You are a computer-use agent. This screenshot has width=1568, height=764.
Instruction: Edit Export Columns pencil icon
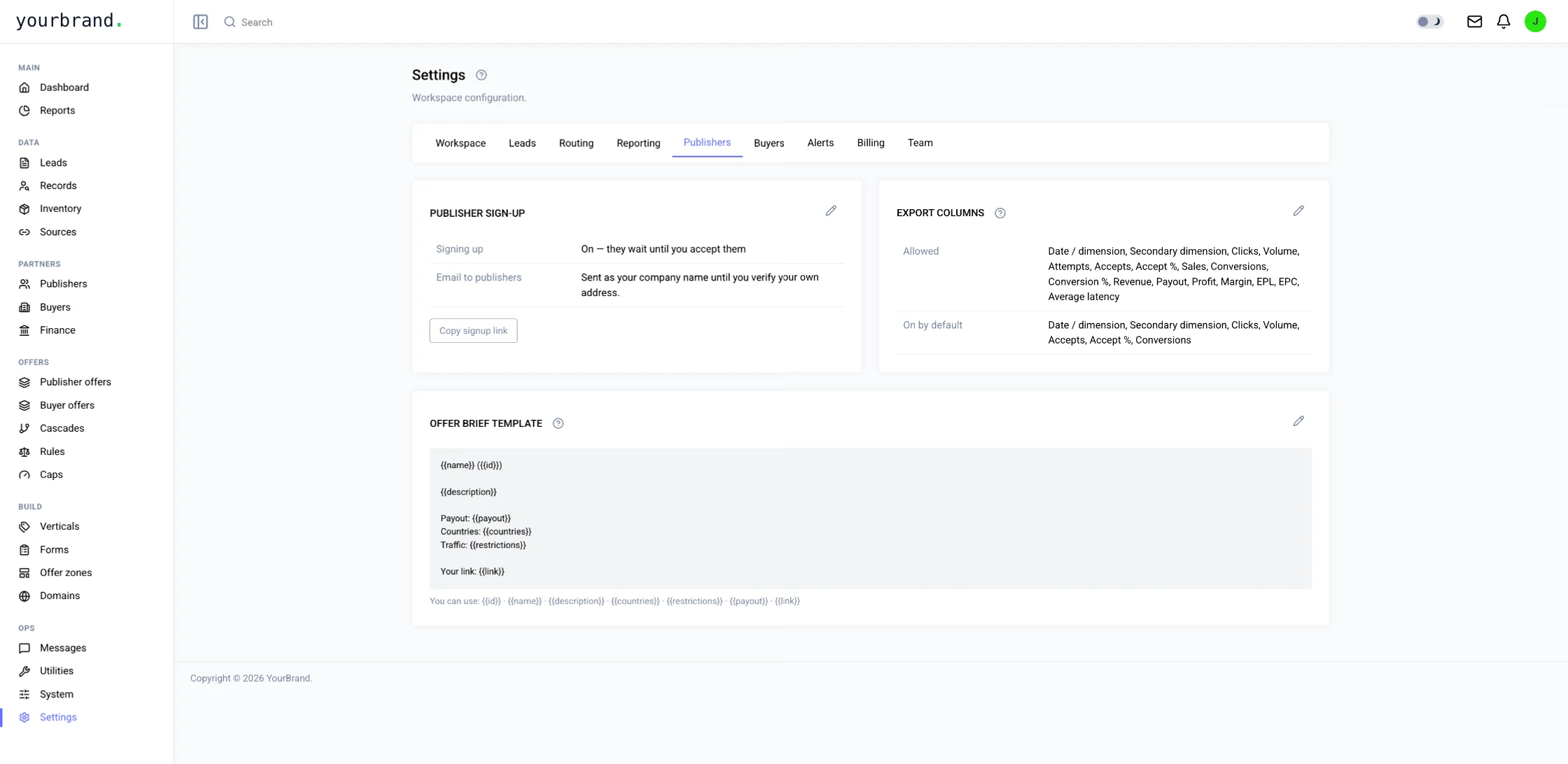point(1298,211)
